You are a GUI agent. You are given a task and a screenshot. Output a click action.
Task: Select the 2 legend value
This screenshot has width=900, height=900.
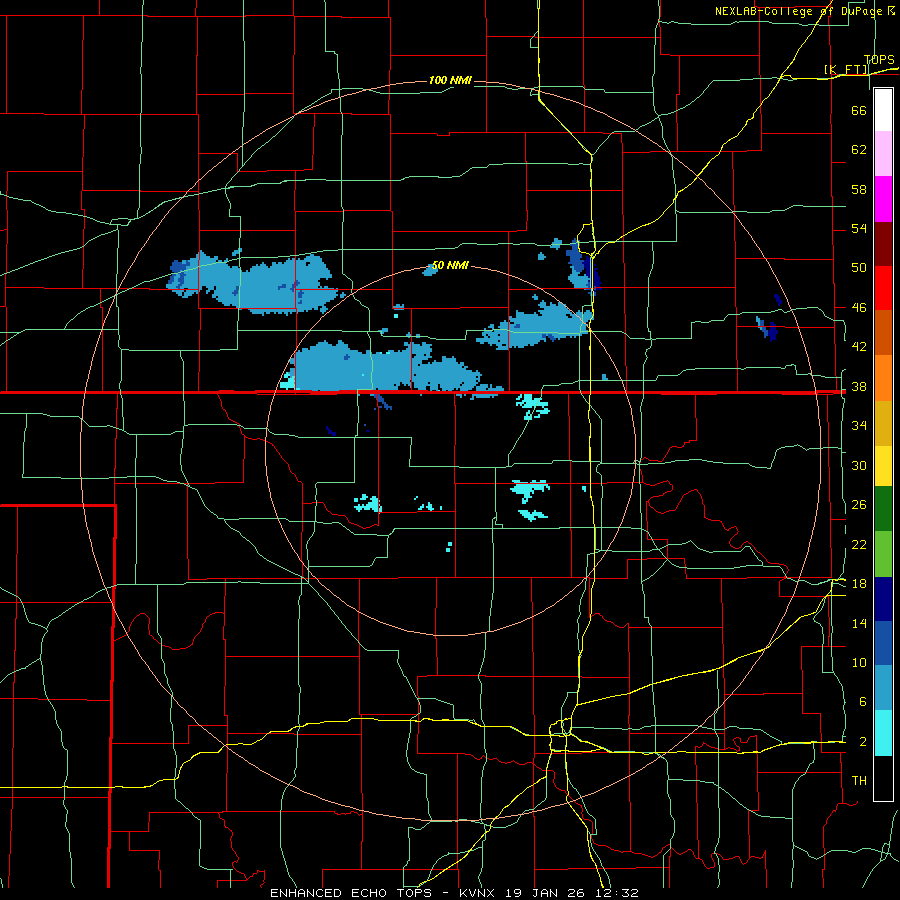pos(862,742)
